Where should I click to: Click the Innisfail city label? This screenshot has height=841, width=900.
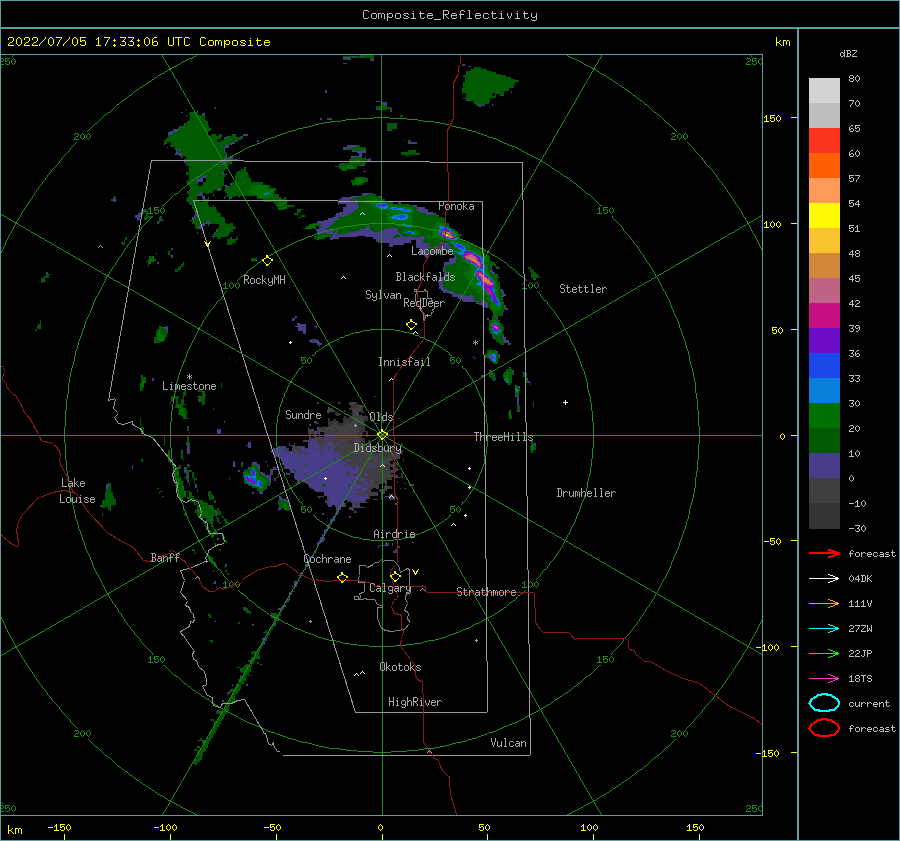tap(404, 362)
